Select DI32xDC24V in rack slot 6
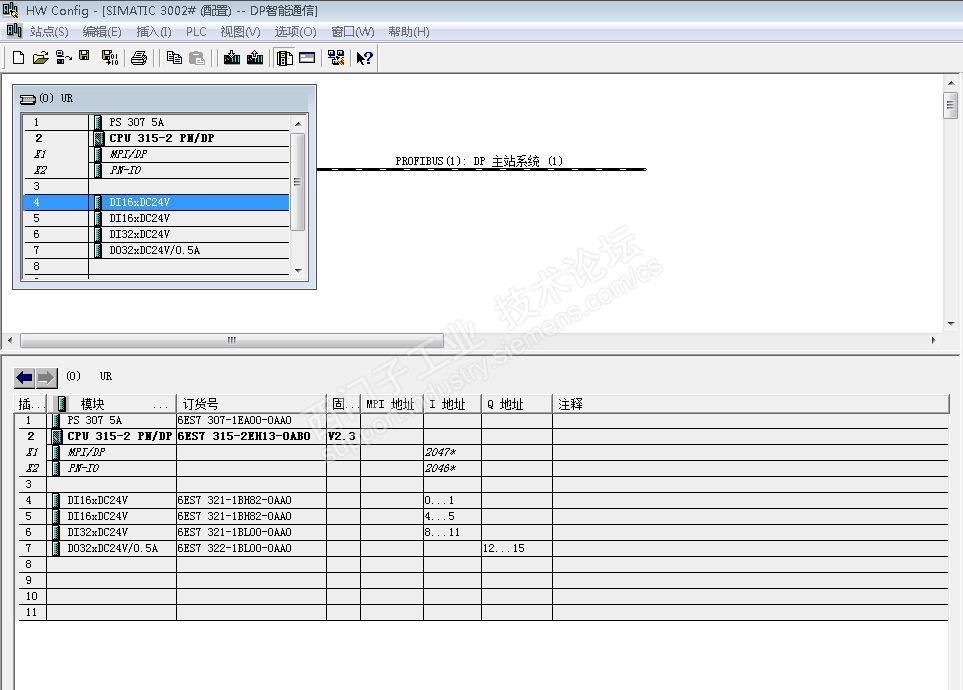 coord(156,234)
